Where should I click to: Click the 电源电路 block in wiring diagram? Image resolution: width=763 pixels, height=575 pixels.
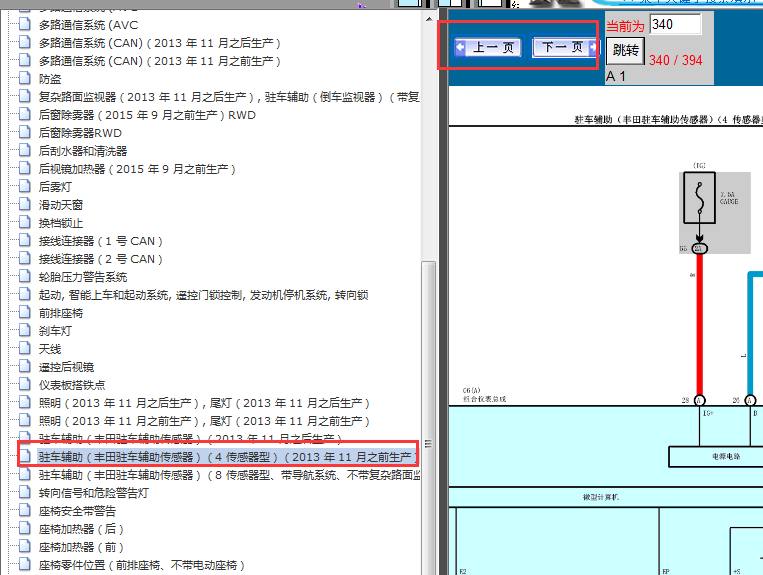click(x=716, y=457)
